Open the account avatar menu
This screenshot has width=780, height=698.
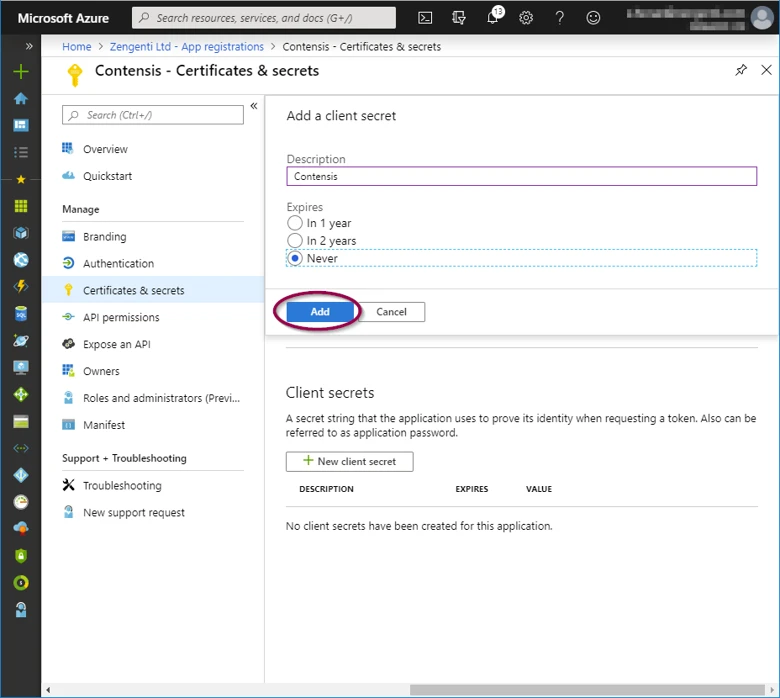[762, 18]
